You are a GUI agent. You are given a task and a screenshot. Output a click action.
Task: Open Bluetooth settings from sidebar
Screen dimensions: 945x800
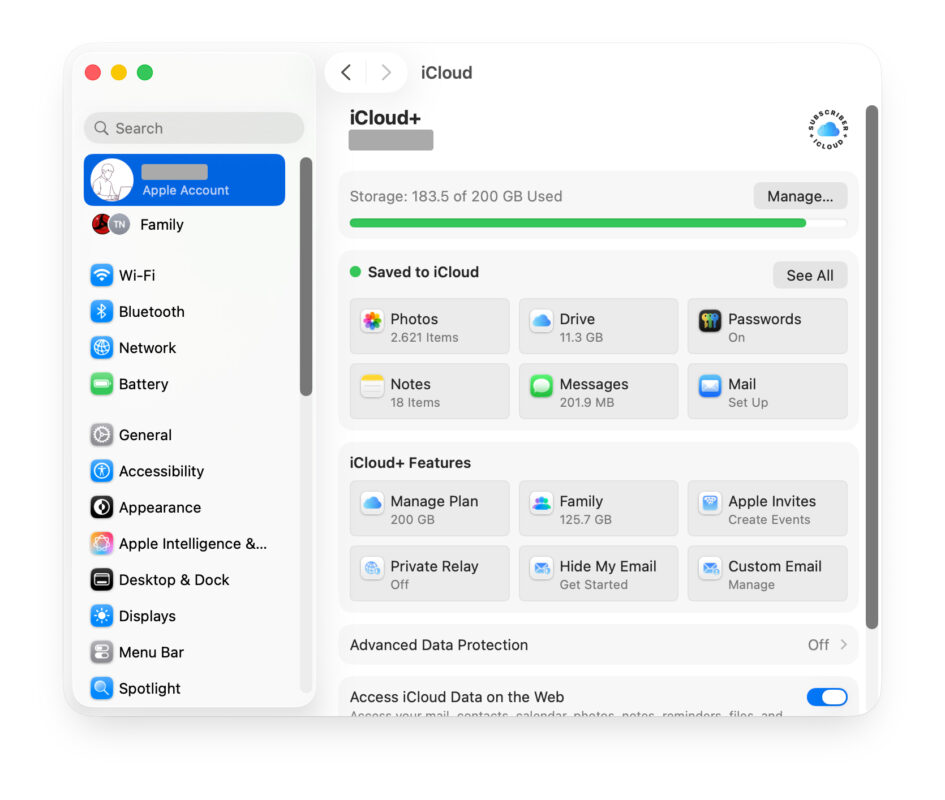[x=149, y=311]
